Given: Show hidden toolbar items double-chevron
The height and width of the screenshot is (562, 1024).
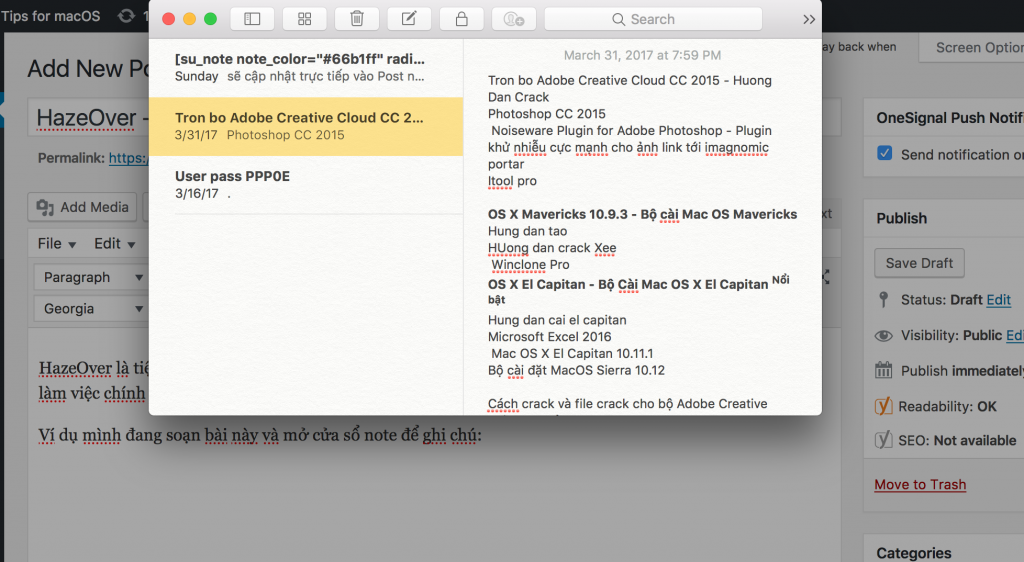Looking at the screenshot, I should pyautogui.click(x=808, y=19).
